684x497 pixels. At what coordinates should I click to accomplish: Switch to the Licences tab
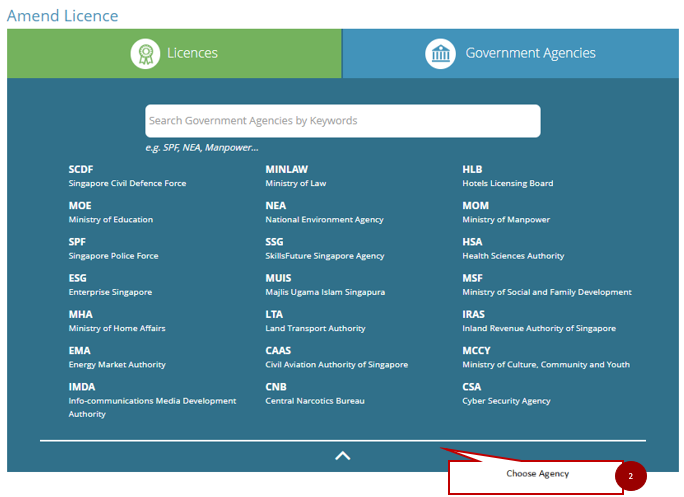point(175,54)
